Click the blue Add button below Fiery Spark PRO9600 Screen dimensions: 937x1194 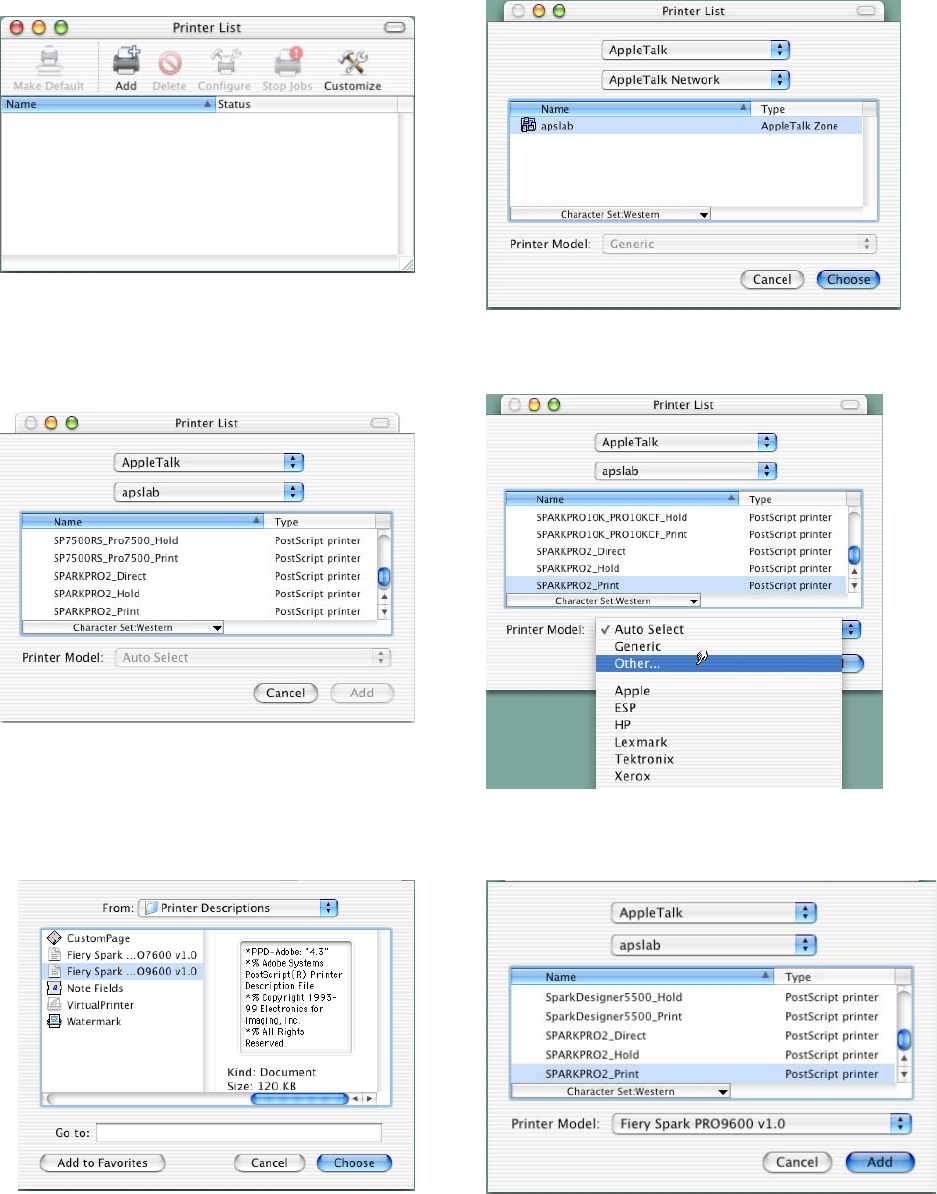(880, 1162)
